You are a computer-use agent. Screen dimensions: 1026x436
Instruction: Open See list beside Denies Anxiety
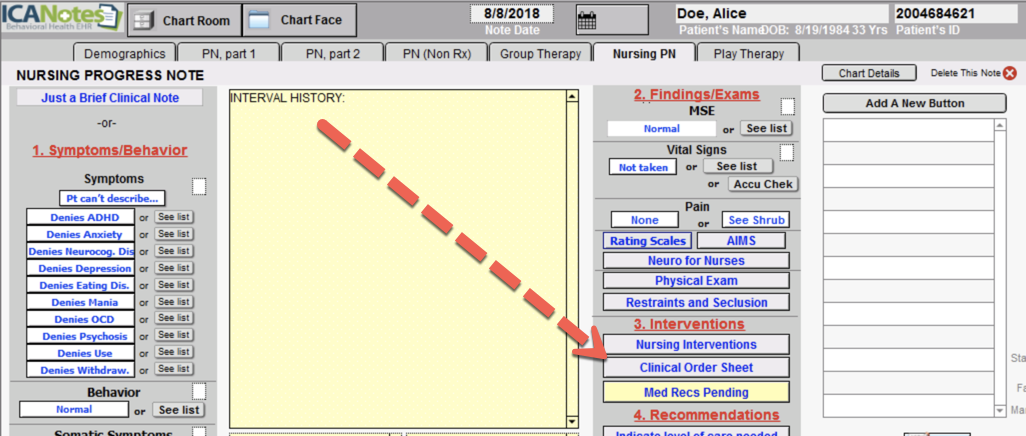(175, 234)
